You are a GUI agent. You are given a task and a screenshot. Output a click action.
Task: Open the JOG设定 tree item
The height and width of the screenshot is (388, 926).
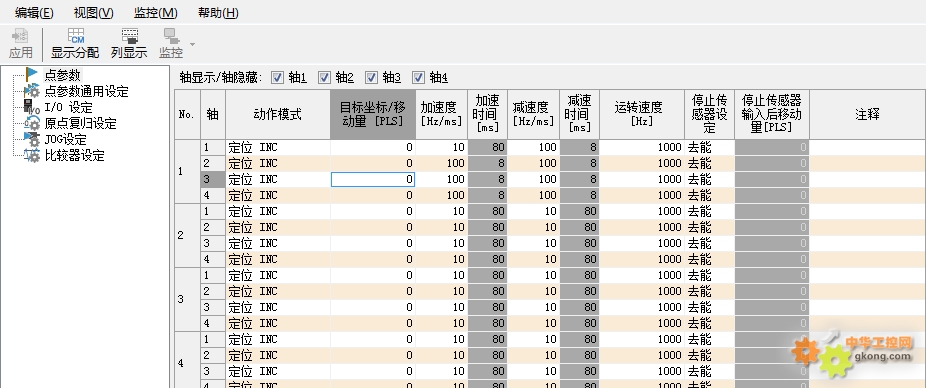coord(66,139)
